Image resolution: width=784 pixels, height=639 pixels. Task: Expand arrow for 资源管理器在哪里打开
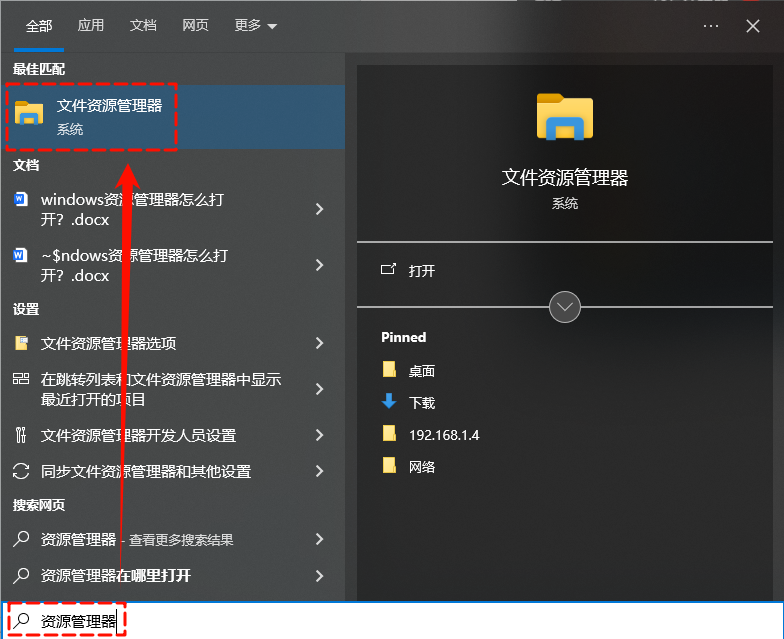pos(320,576)
